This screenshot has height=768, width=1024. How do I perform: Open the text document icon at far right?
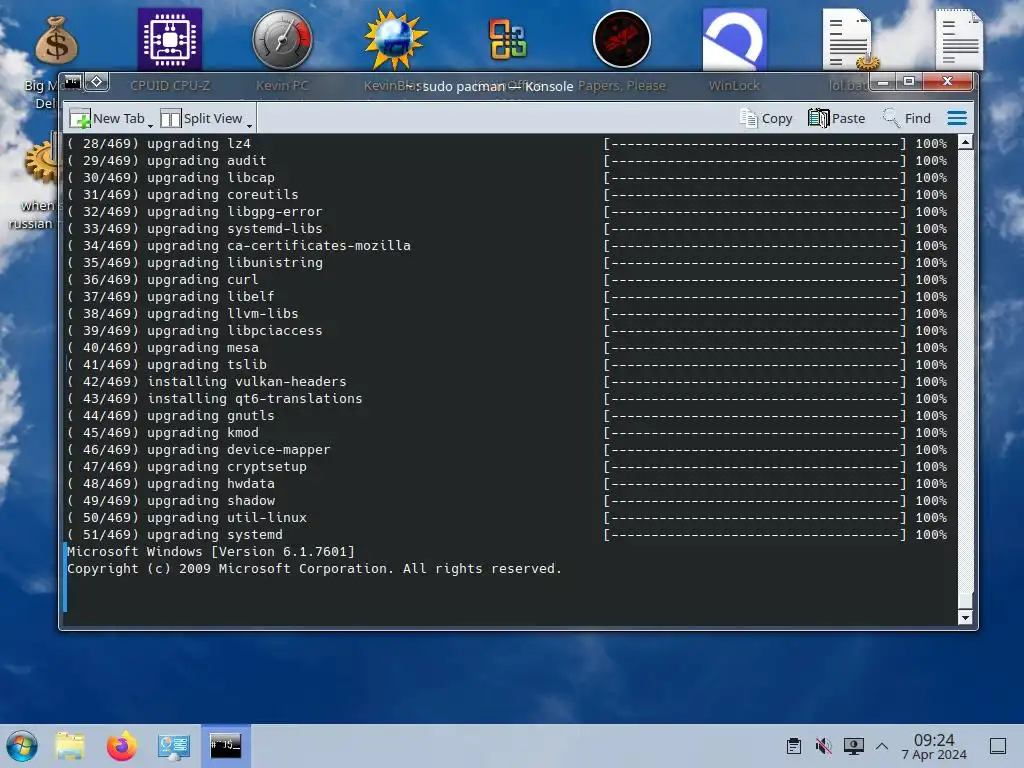pos(959,39)
